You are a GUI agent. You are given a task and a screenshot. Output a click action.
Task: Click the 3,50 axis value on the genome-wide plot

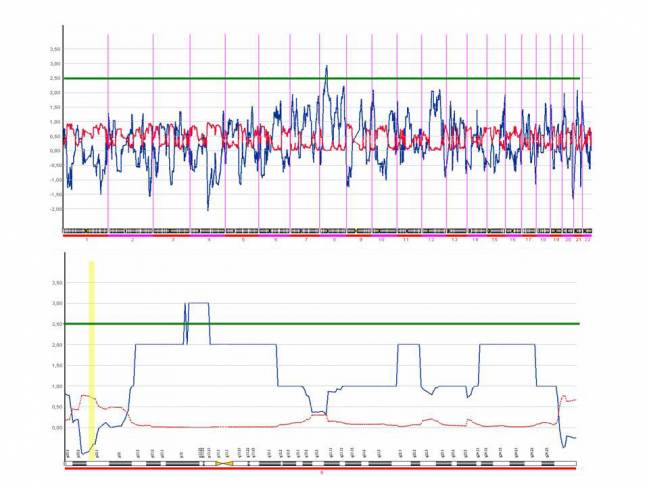pyautogui.click(x=55, y=49)
